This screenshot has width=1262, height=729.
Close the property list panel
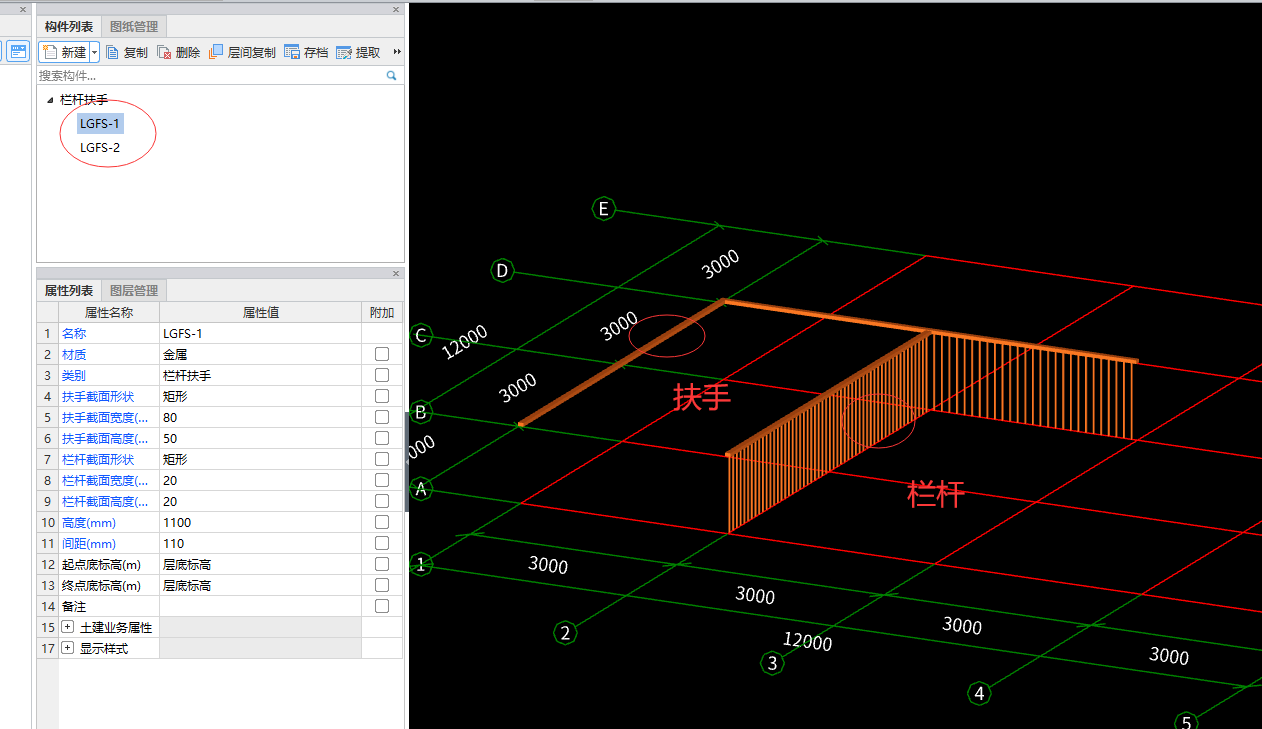396,273
